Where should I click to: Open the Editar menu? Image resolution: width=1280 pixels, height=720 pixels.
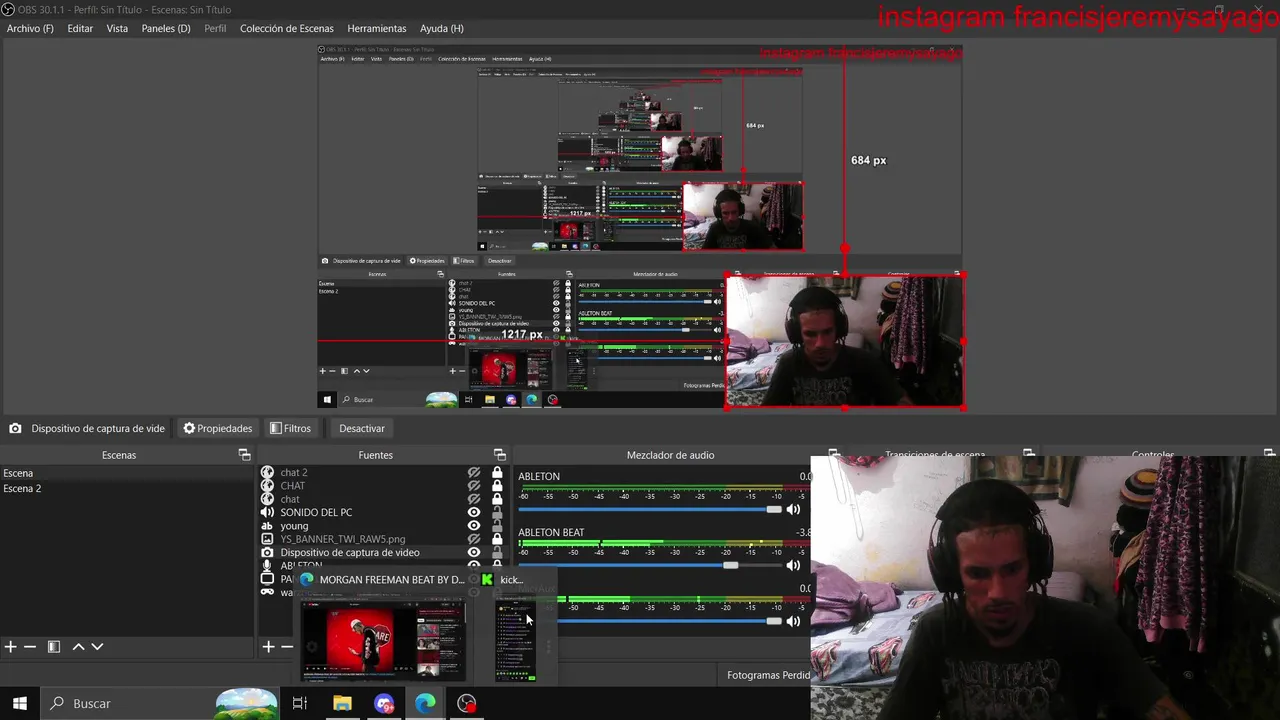[x=80, y=28]
